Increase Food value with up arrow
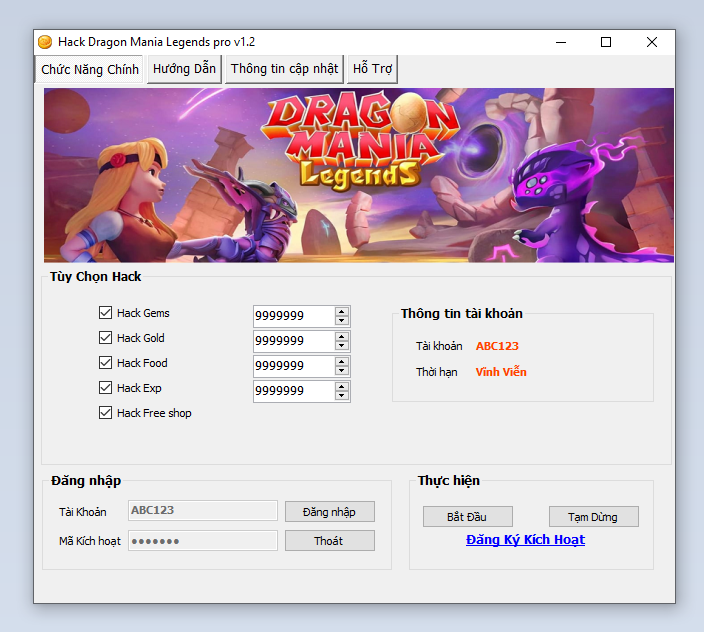 click(x=342, y=361)
